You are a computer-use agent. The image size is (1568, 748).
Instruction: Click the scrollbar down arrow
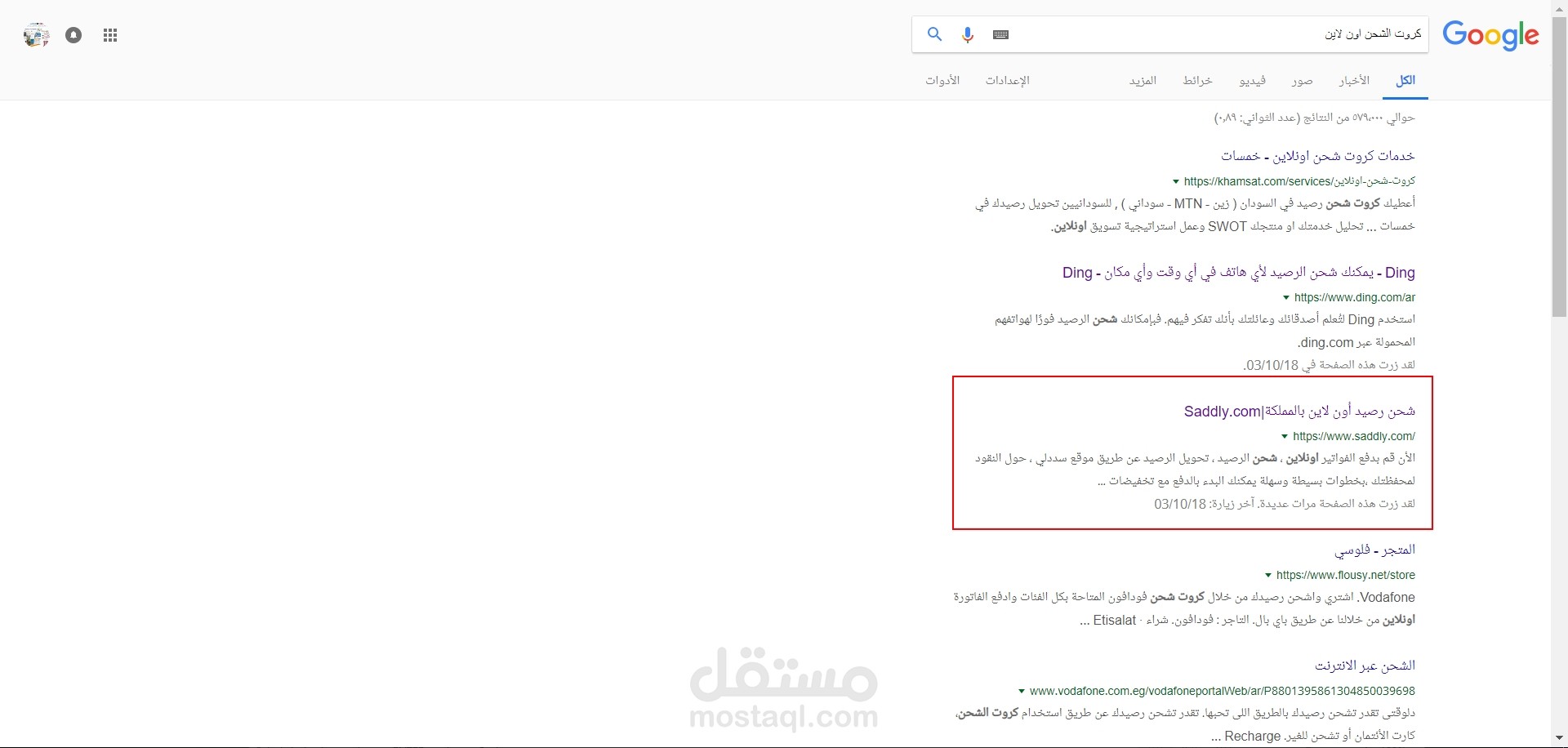(1559, 740)
